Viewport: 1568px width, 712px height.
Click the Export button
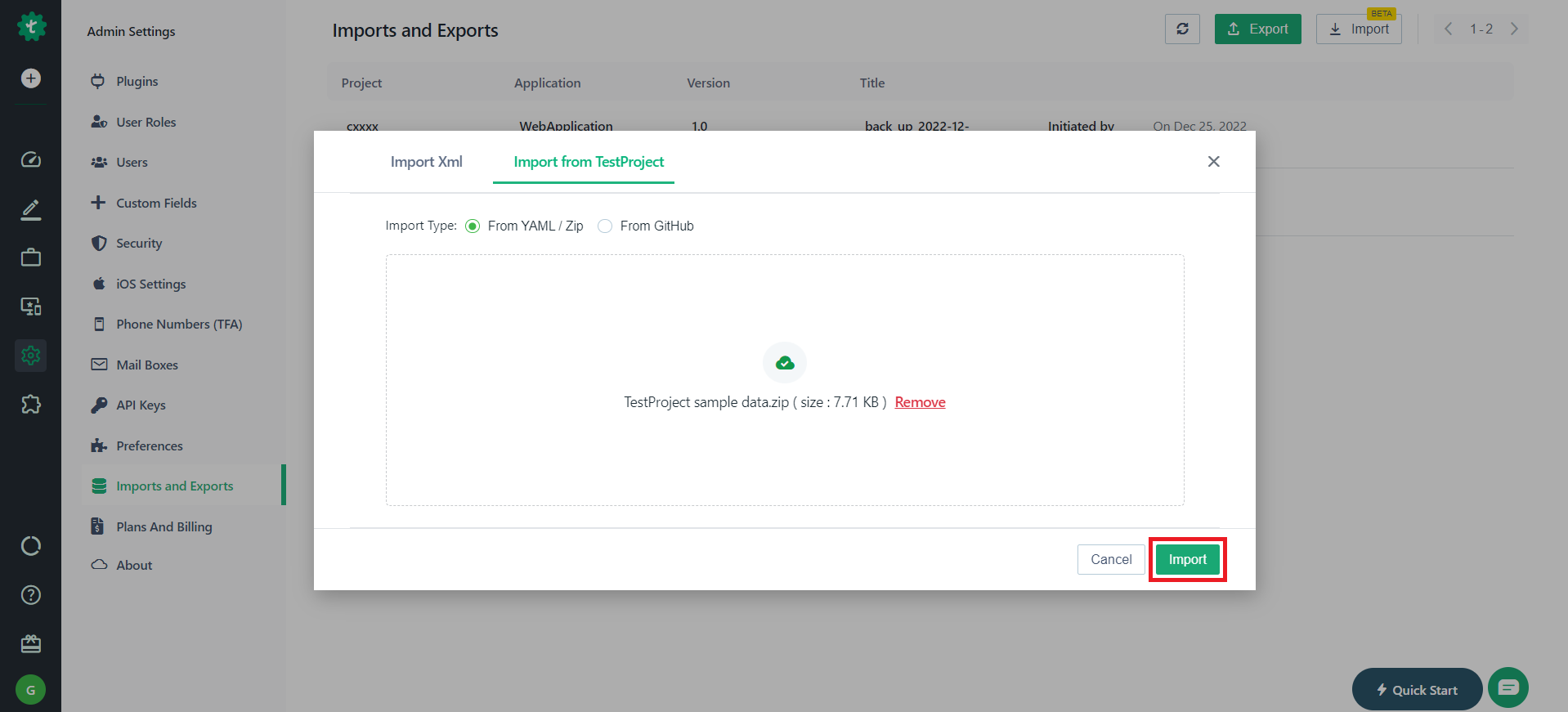tap(1257, 29)
